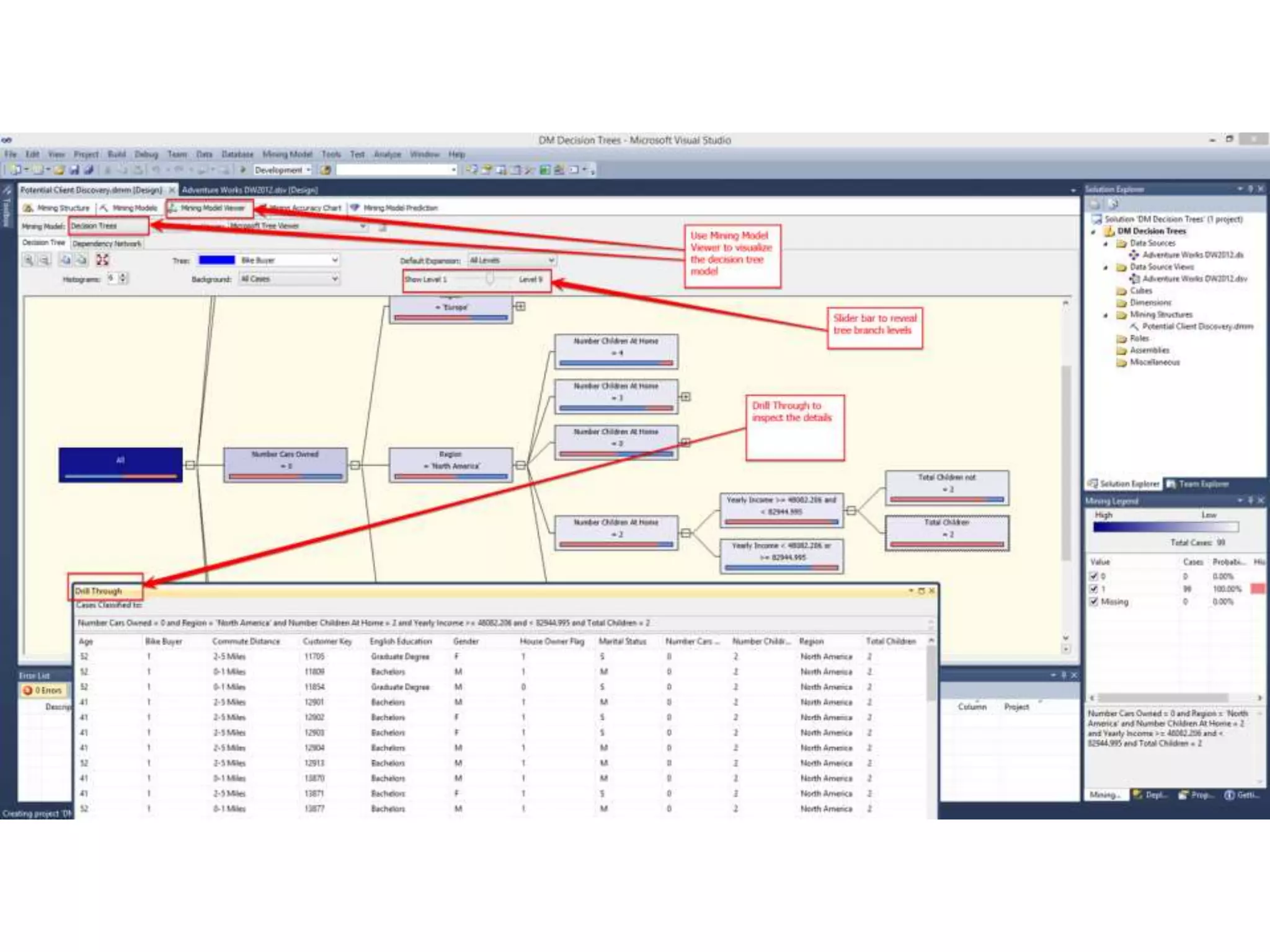Click the Copy Graph View icon

coord(66,260)
